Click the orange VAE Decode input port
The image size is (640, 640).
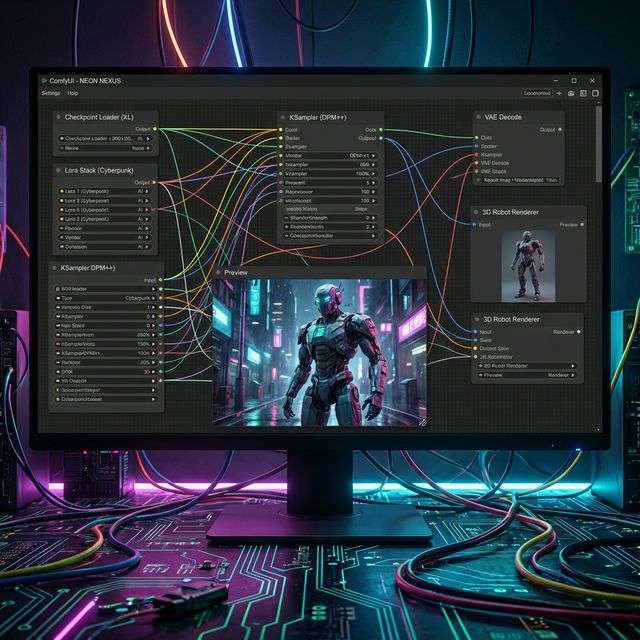point(476,163)
